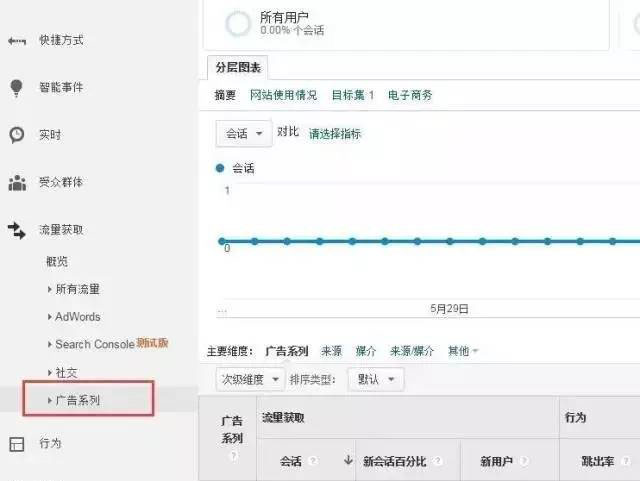
Task: Click the 快捷方式 shortcuts icon in sidebar
Action: [x=16, y=41]
